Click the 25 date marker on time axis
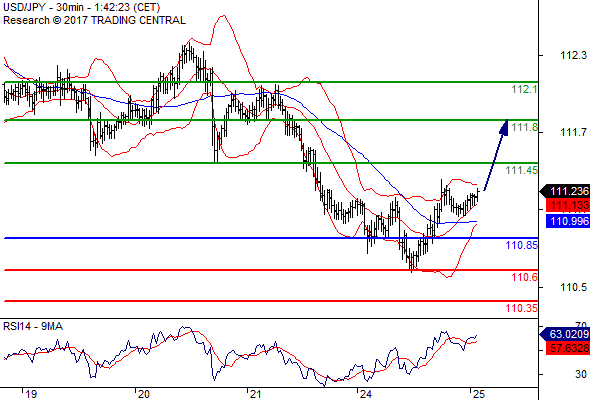The width and height of the screenshot is (590, 400). (x=478, y=394)
